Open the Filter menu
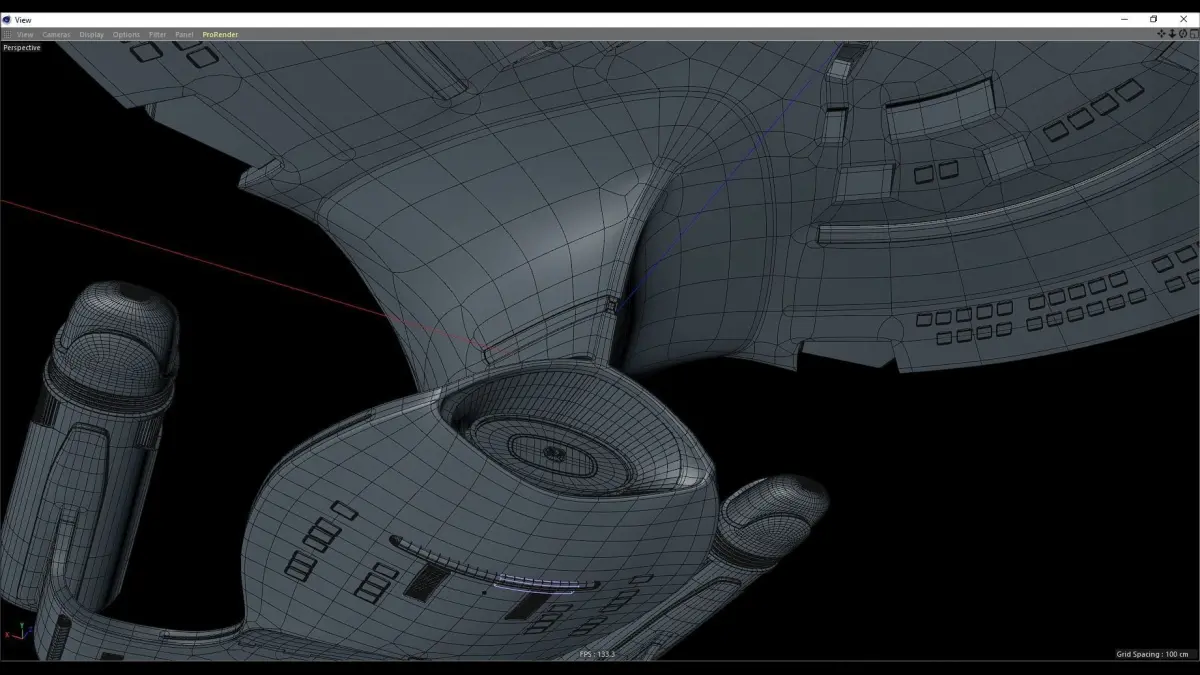 coord(158,35)
